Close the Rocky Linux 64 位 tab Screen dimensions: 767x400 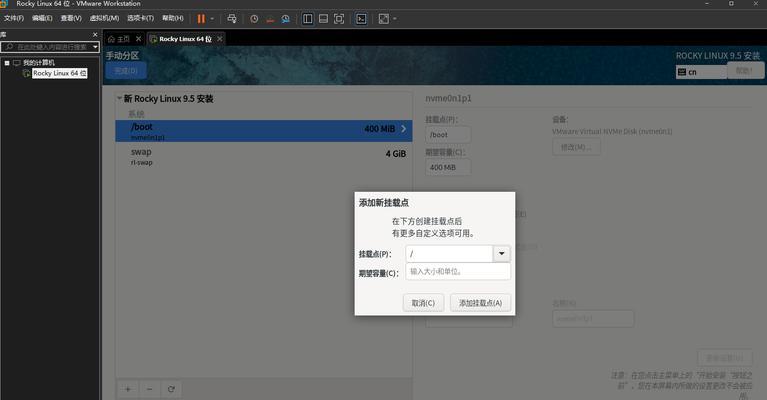click(x=220, y=39)
